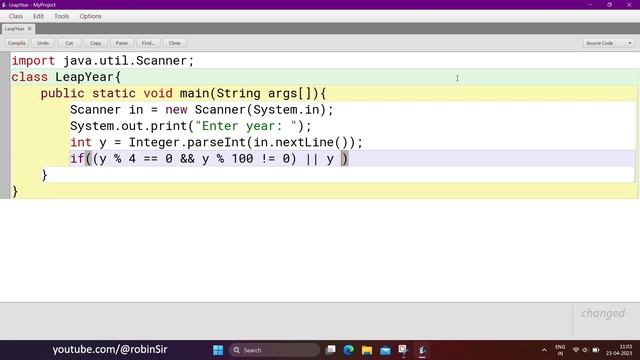Click the closing brace of the class

point(15,191)
